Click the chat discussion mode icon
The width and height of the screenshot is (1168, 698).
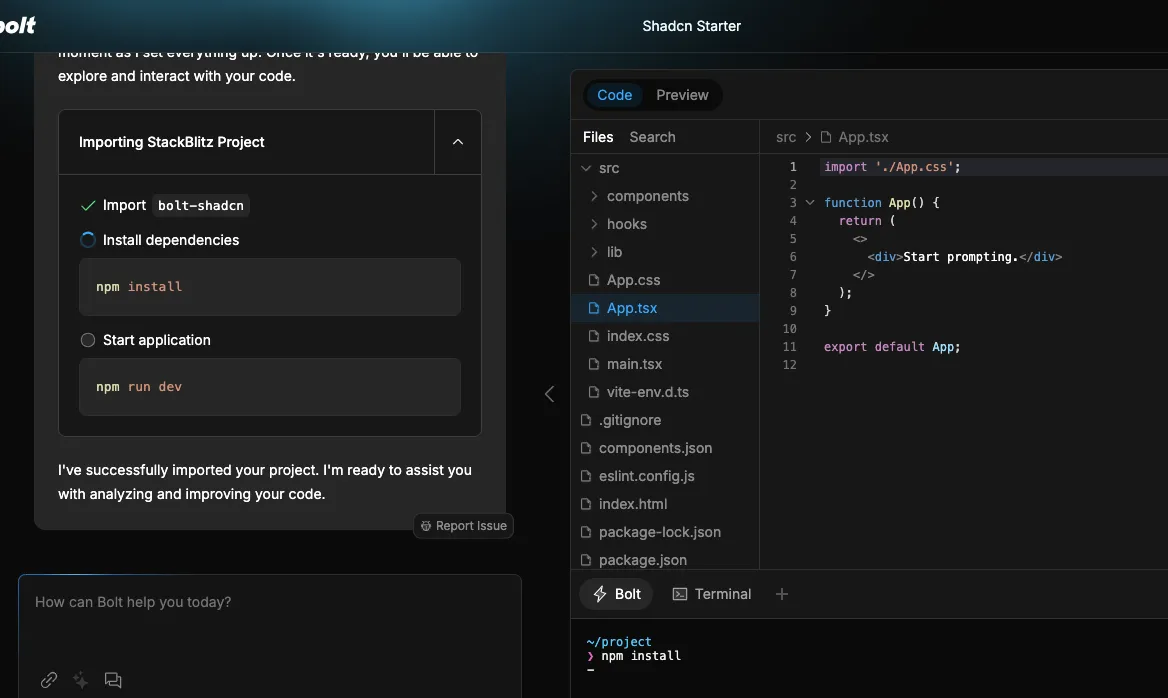[112, 679]
